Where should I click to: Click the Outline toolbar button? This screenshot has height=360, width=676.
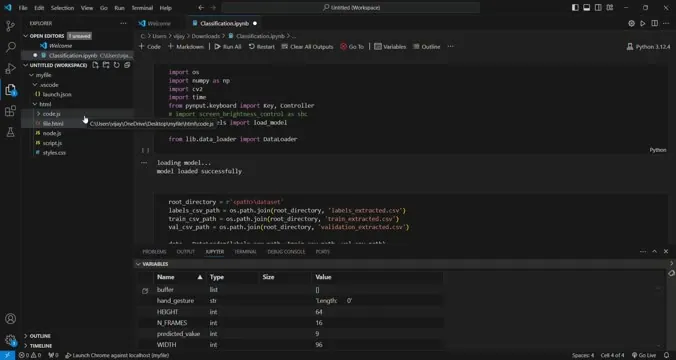[427, 47]
